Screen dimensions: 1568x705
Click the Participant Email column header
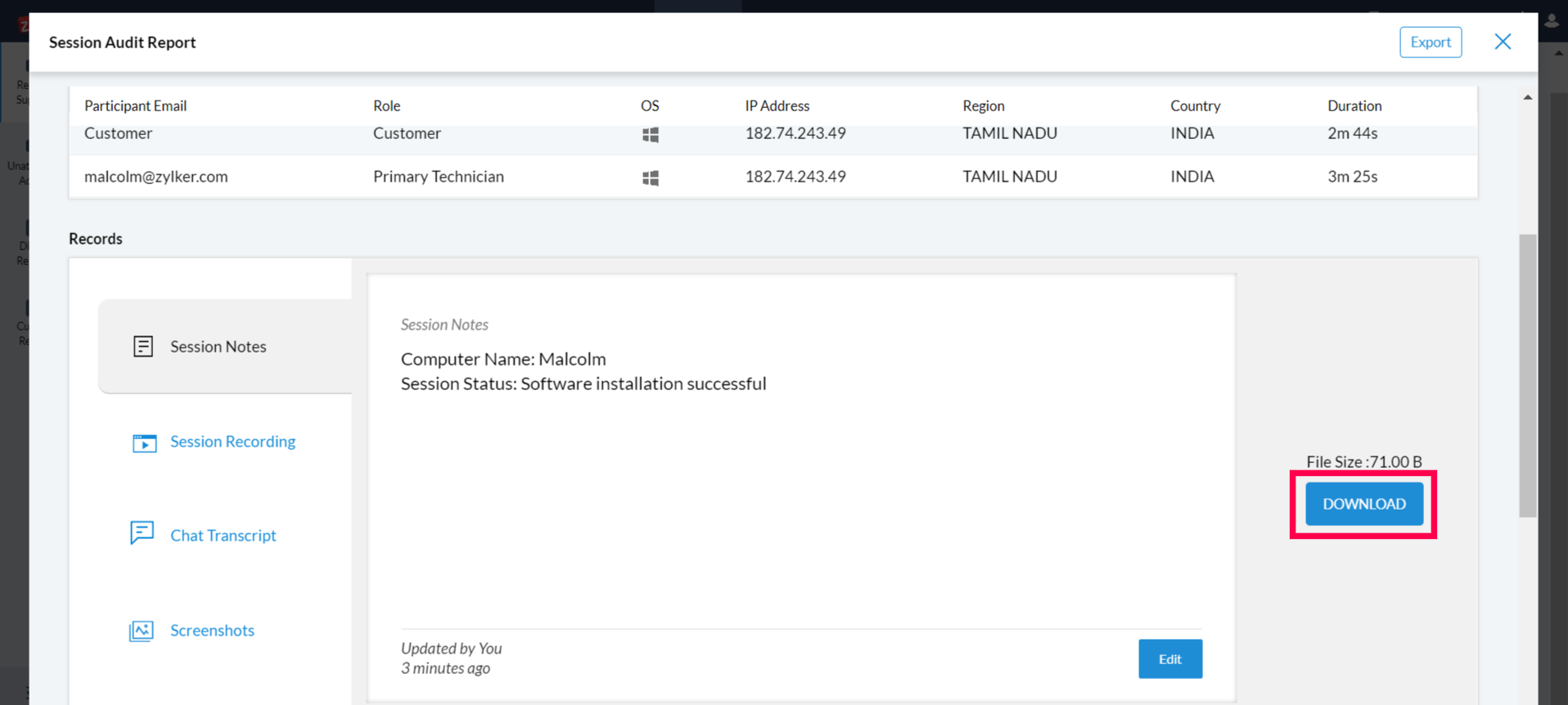click(x=135, y=106)
